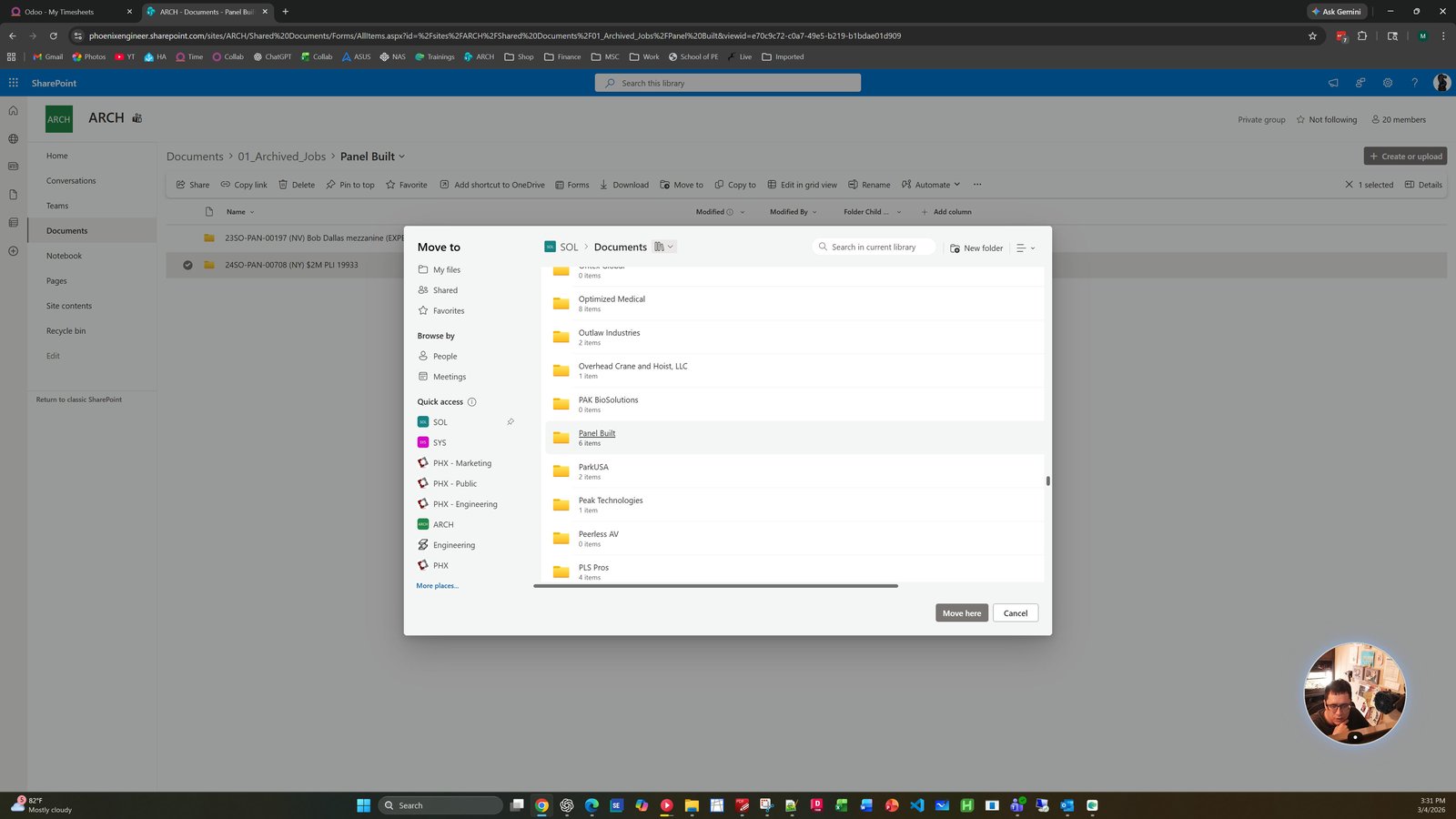Open the Details pane button

click(1423, 185)
